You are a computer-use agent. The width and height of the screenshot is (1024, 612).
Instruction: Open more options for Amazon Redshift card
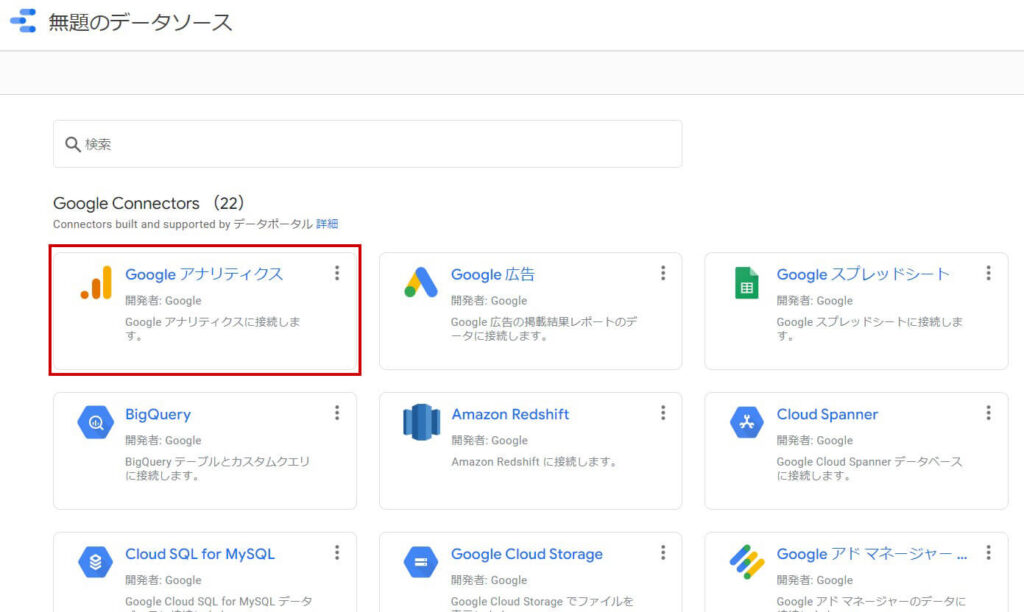(x=663, y=413)
